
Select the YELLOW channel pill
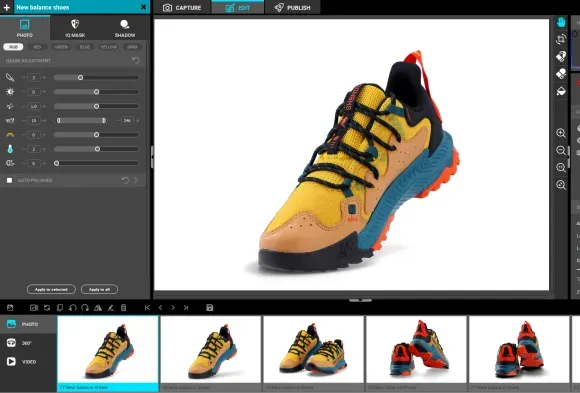[108, 47]
